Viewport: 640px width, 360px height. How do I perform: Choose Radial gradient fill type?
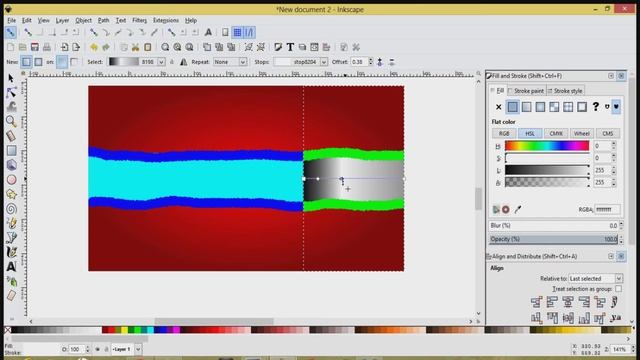point(540,107)
